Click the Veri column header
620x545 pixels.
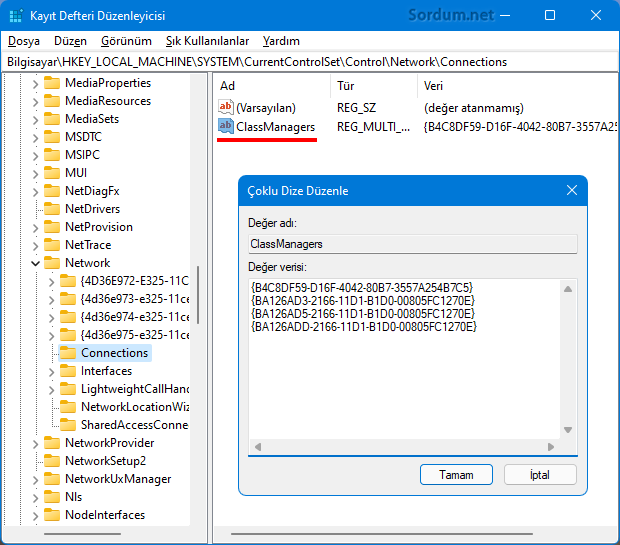(518, 86)
